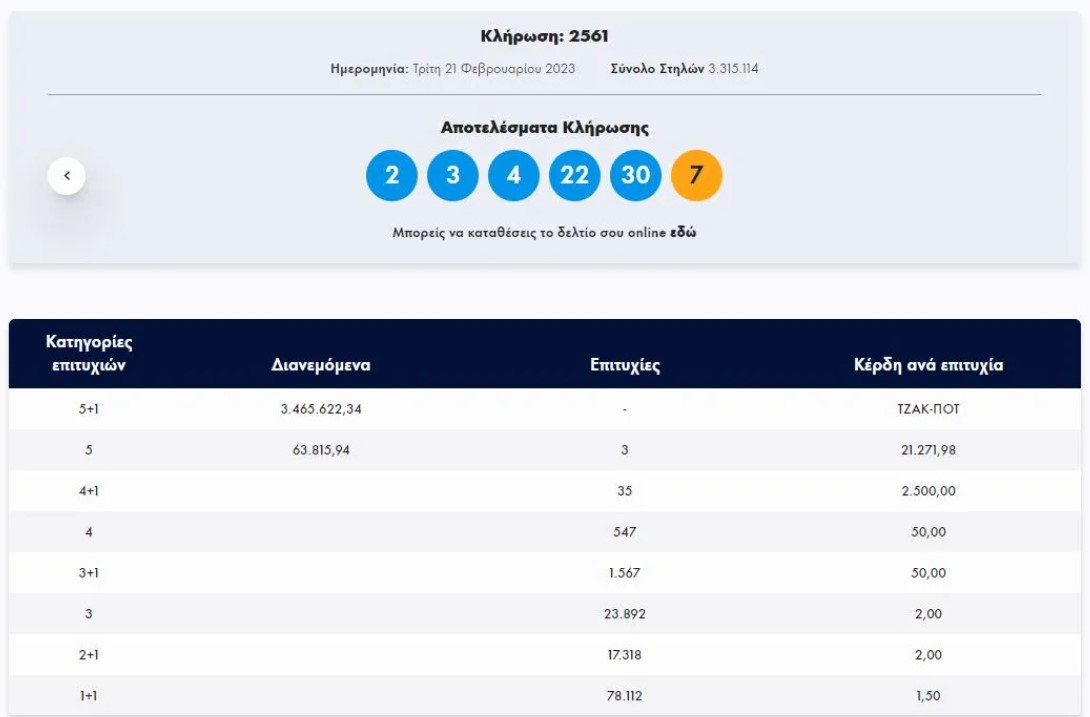Click the blue ball numbered 2

tap(392, 175)
